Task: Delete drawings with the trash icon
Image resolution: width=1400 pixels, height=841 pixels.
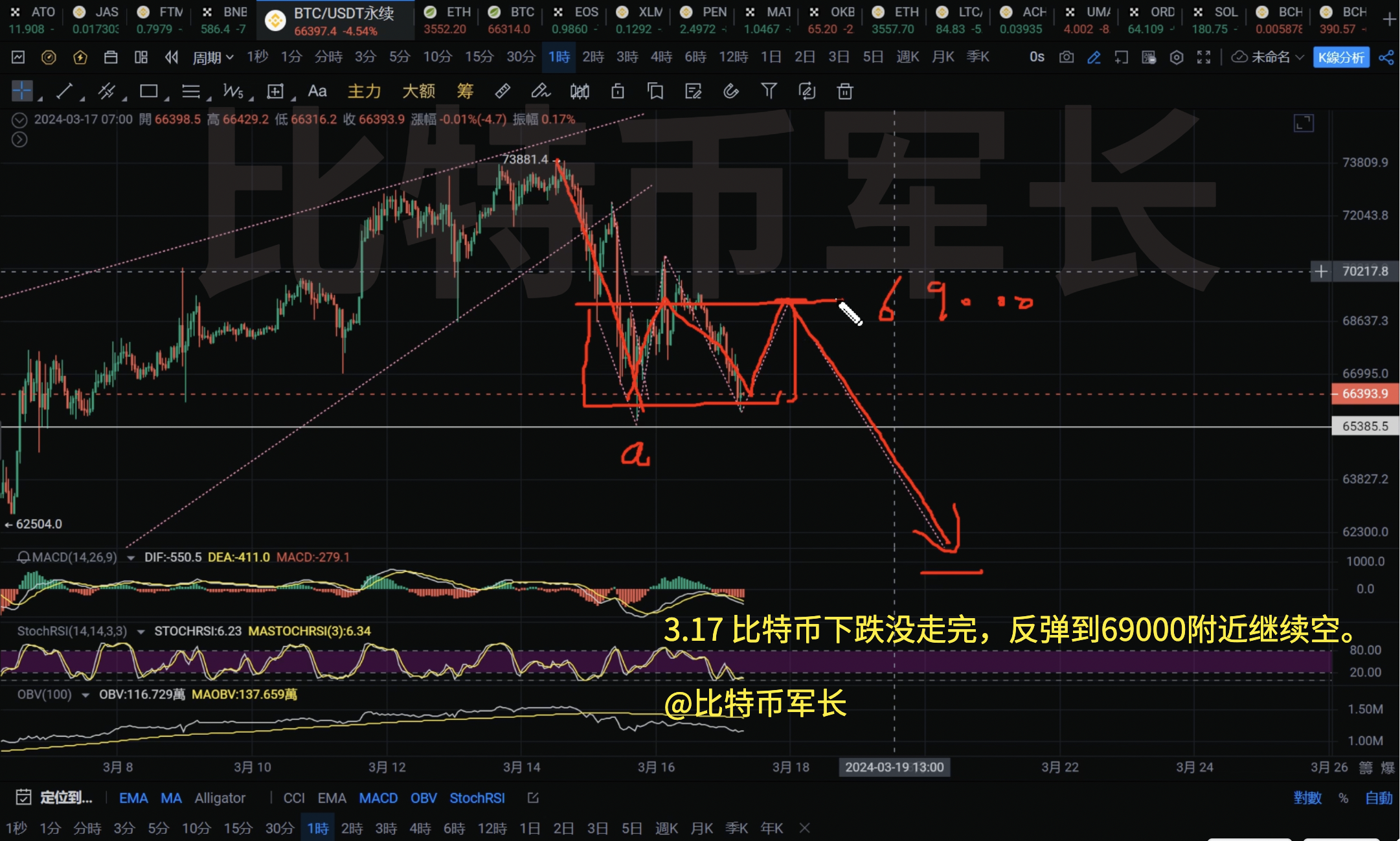Action: (845, 91)
